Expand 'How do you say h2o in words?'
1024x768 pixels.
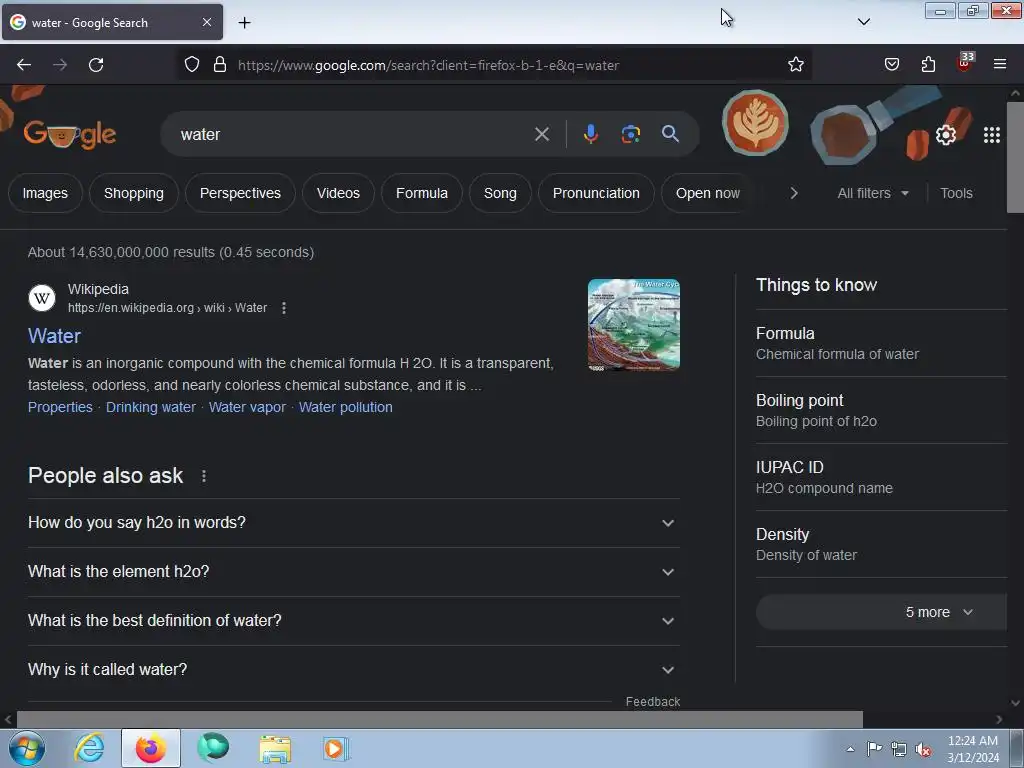(353, 523)
